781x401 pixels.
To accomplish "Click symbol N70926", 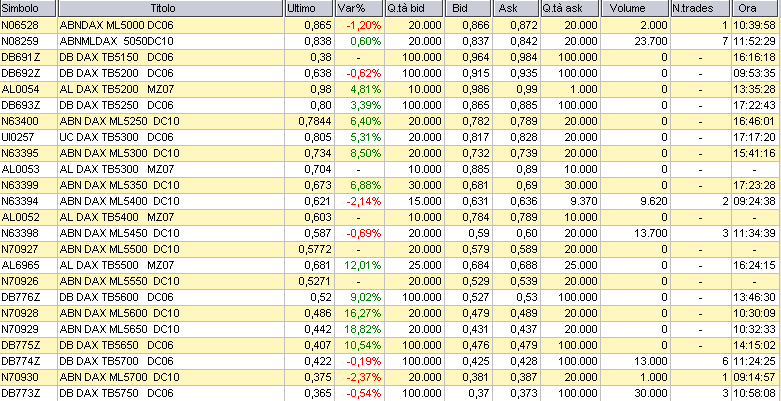I will tap(20, 281).
